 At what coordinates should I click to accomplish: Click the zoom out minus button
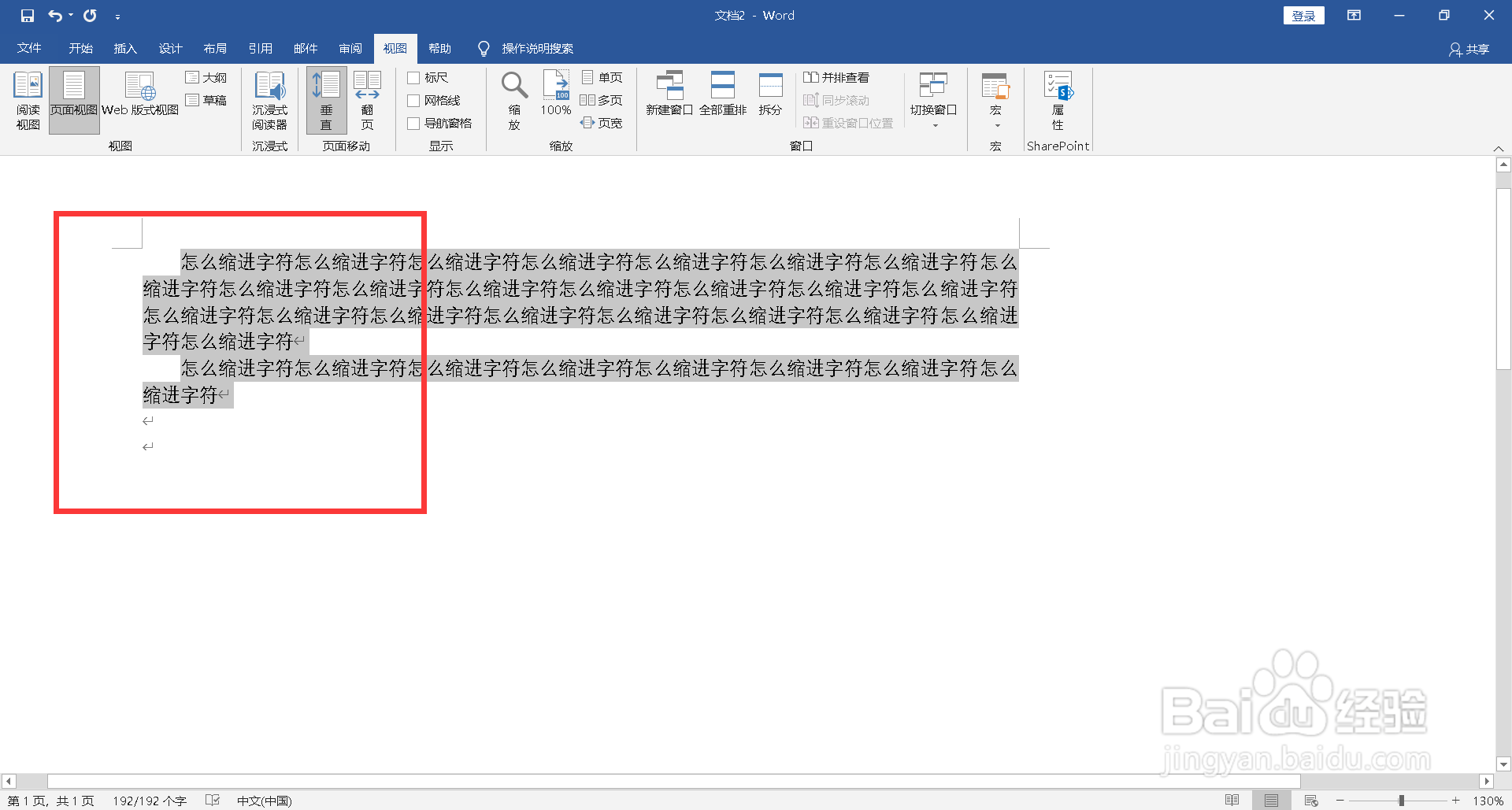pos(1340,801)
